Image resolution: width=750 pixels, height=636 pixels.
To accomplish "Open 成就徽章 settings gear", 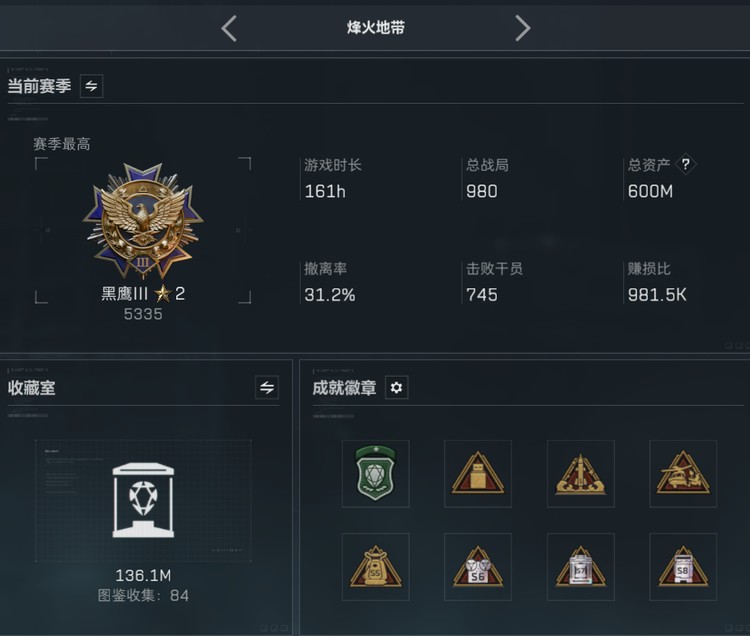I will click(x=396, y=387).
